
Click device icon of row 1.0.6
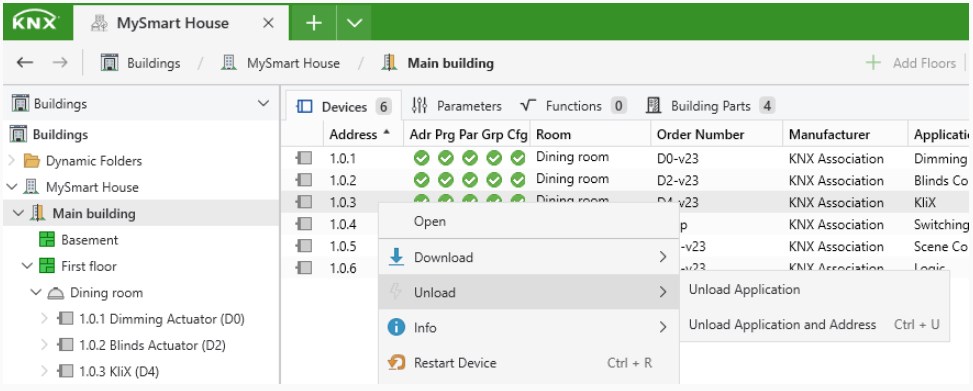303,268
